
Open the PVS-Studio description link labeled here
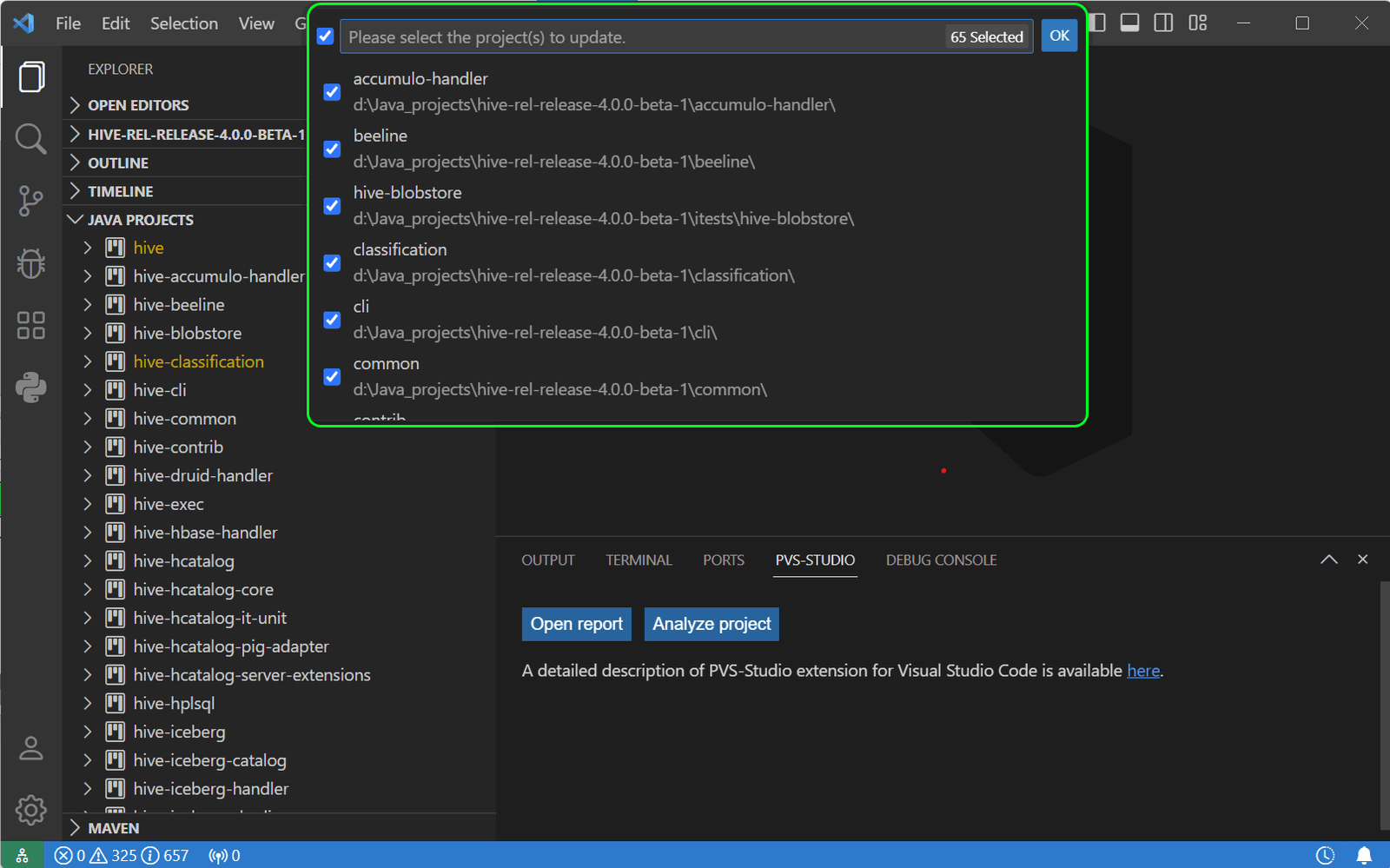coord(1143,670)
